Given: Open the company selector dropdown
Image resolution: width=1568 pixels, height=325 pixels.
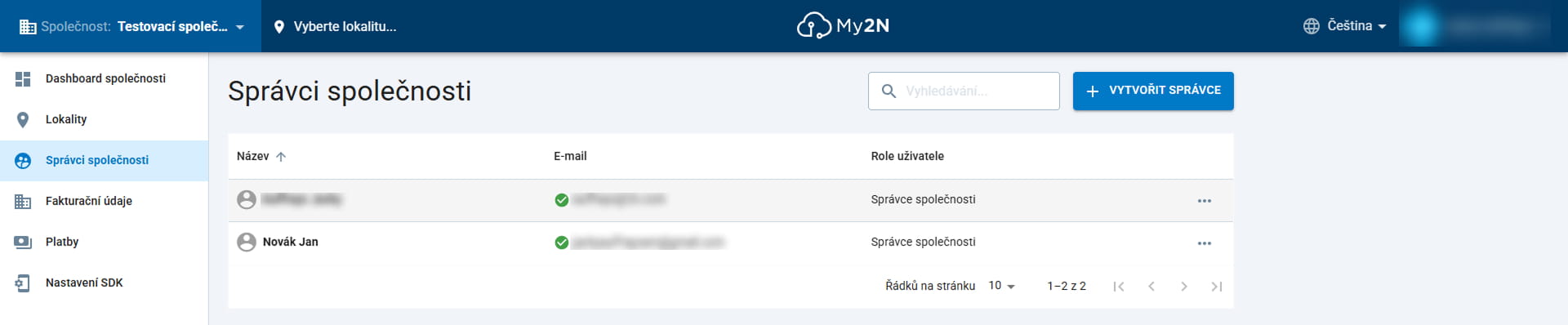Looking at the screenshot, I should (x=131, y=26).
